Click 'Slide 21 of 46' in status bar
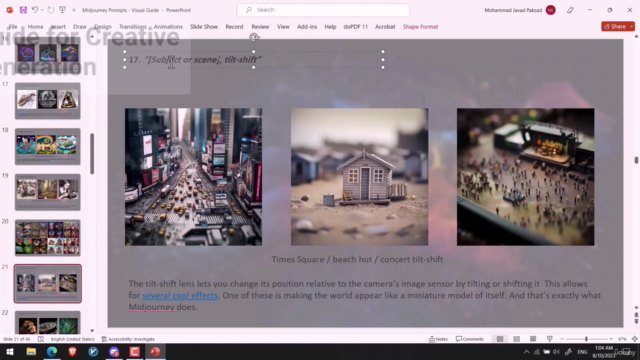This screenshot has height=360, width=640. pyautogui.click(x=17, y=339)
